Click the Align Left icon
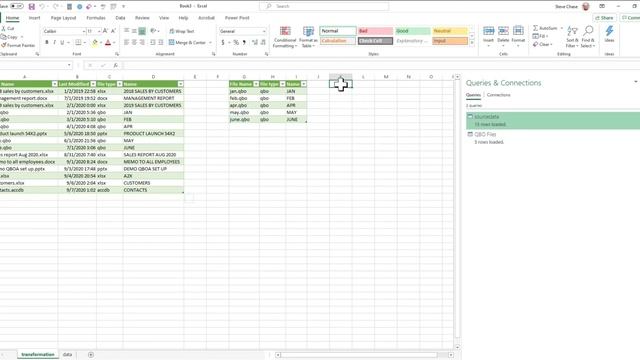 pos(127,42)
